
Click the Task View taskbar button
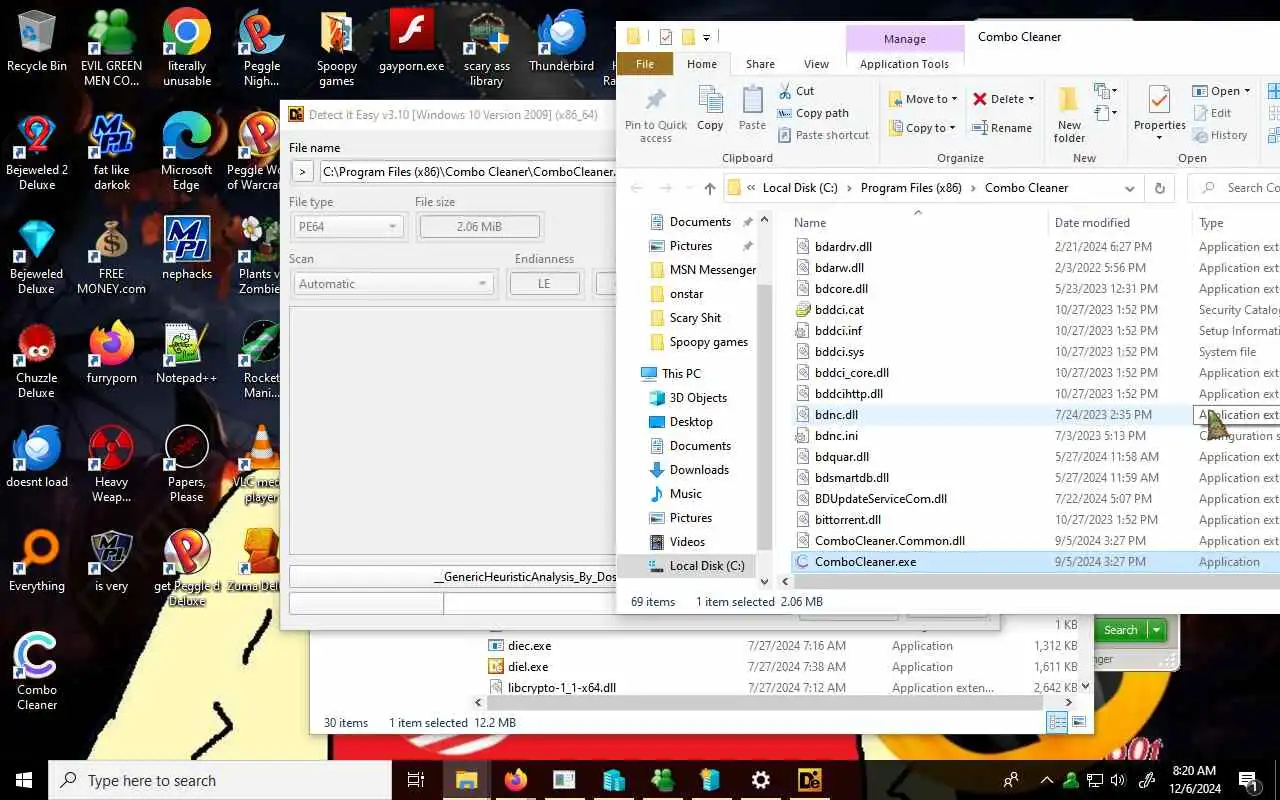(417, 780)
